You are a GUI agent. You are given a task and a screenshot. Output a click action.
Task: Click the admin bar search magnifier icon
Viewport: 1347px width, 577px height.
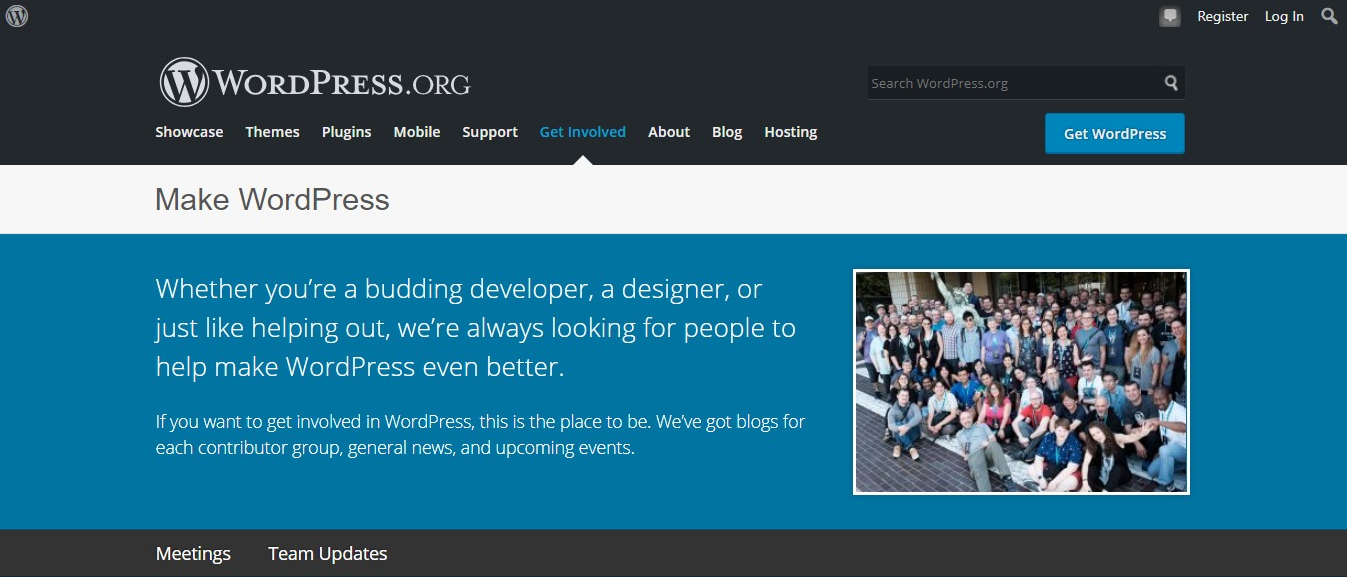pos(1329,16)
